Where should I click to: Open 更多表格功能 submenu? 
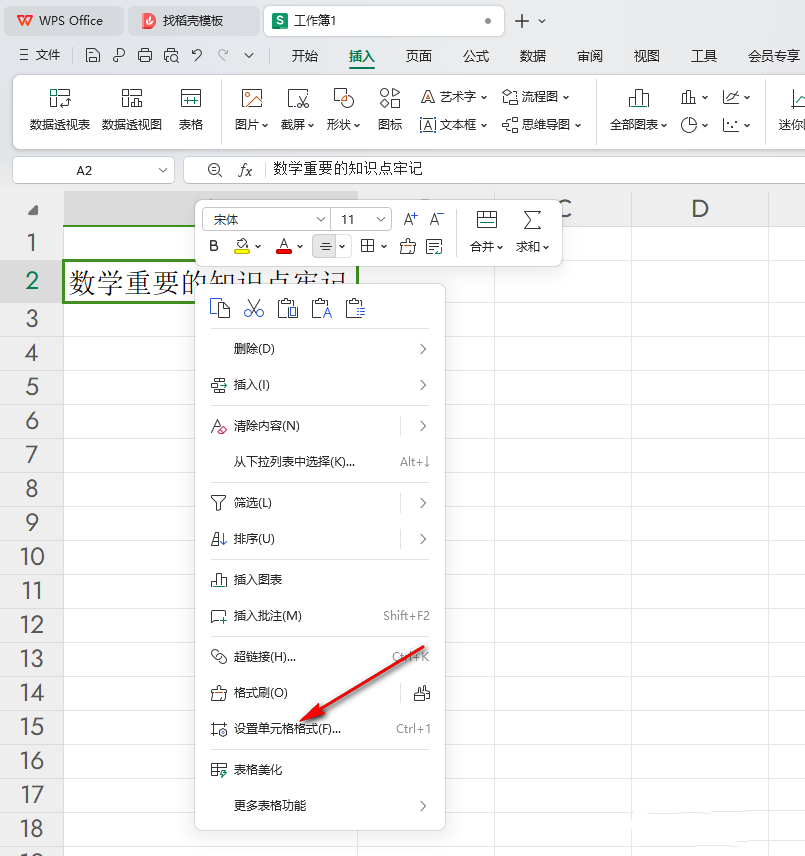pyautogui.click(x=320, y=806)
